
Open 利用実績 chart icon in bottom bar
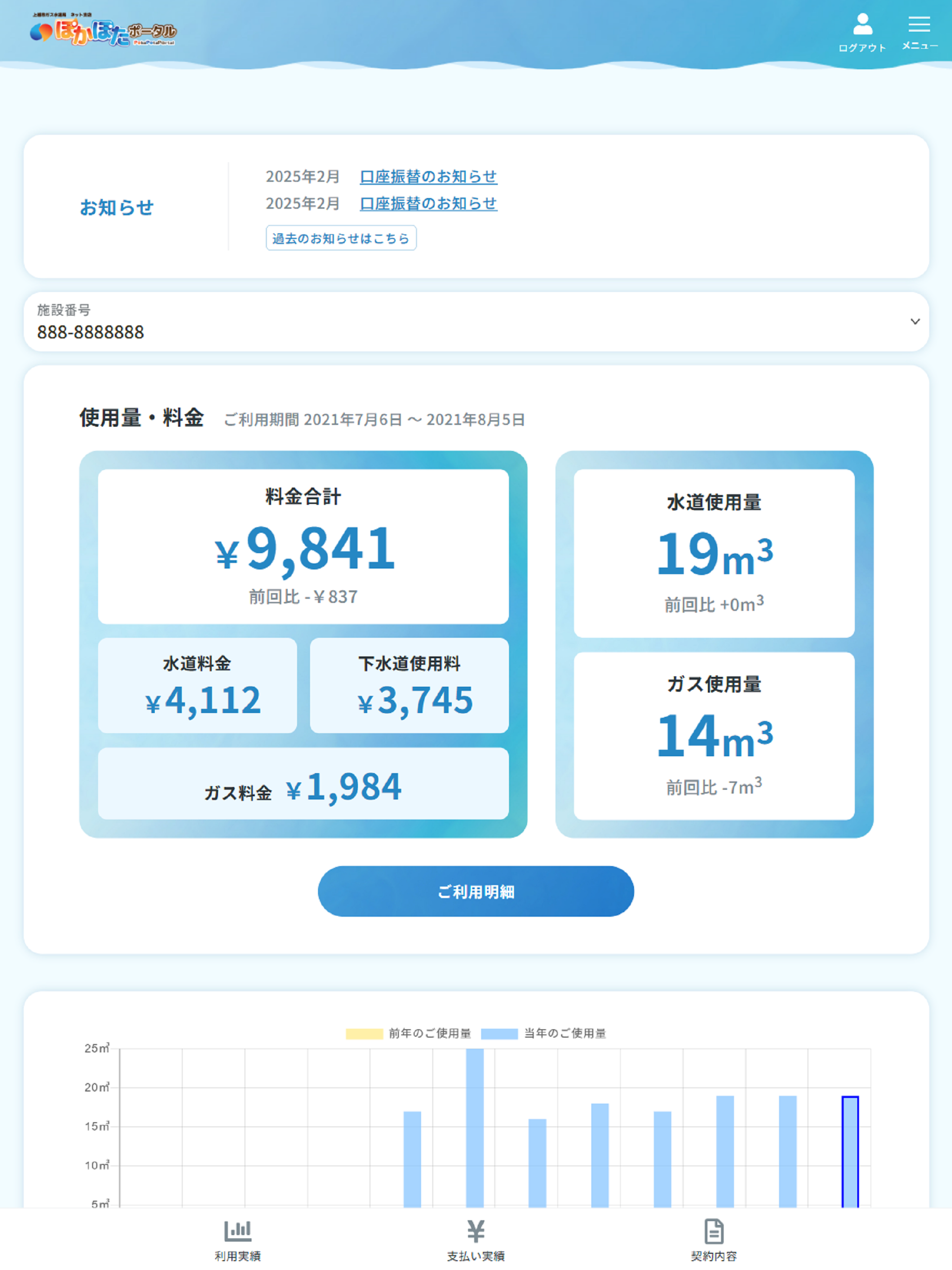[x=238, y=1231]
